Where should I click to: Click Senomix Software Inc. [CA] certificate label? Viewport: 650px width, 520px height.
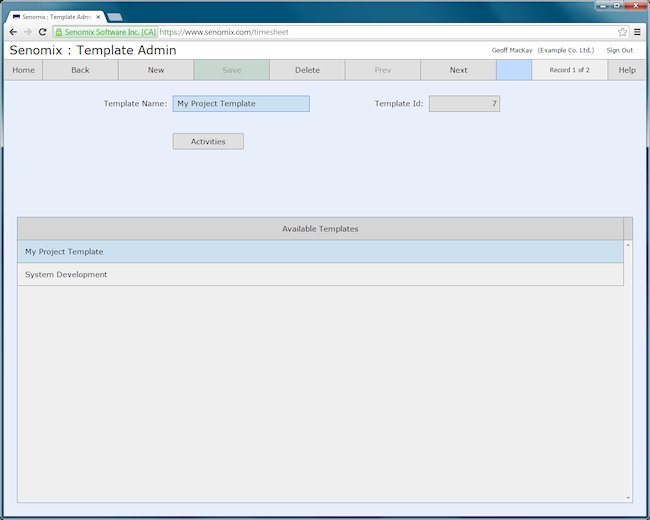coord(110,32)
